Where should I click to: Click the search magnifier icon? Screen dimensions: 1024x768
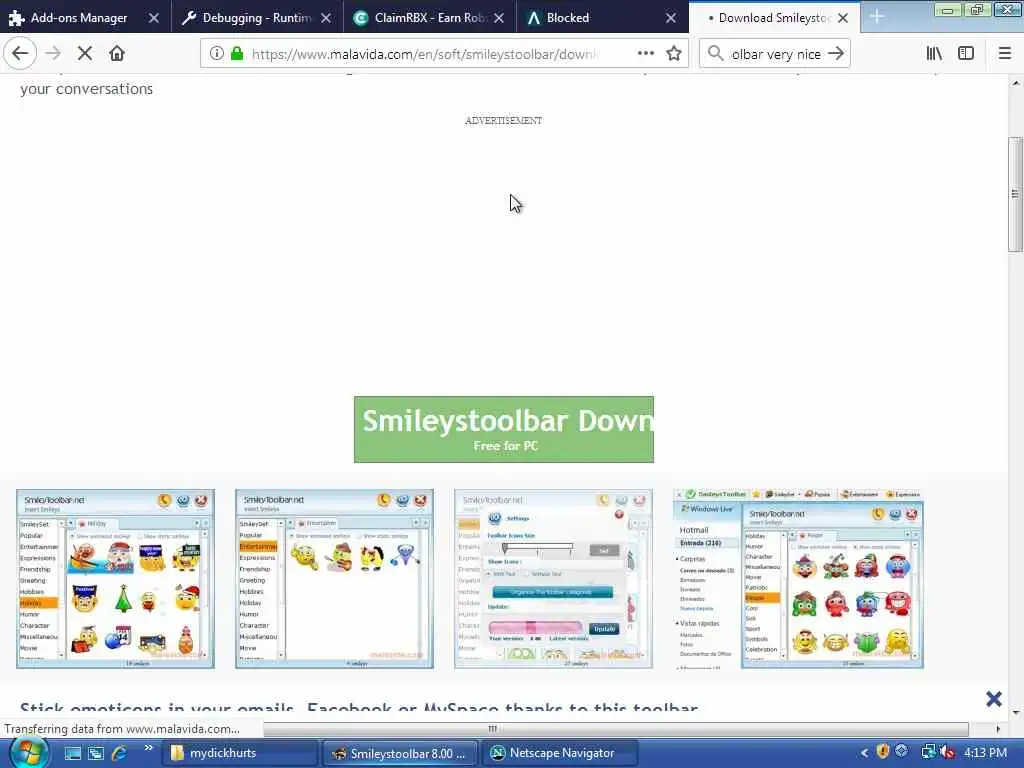point(716,54)
